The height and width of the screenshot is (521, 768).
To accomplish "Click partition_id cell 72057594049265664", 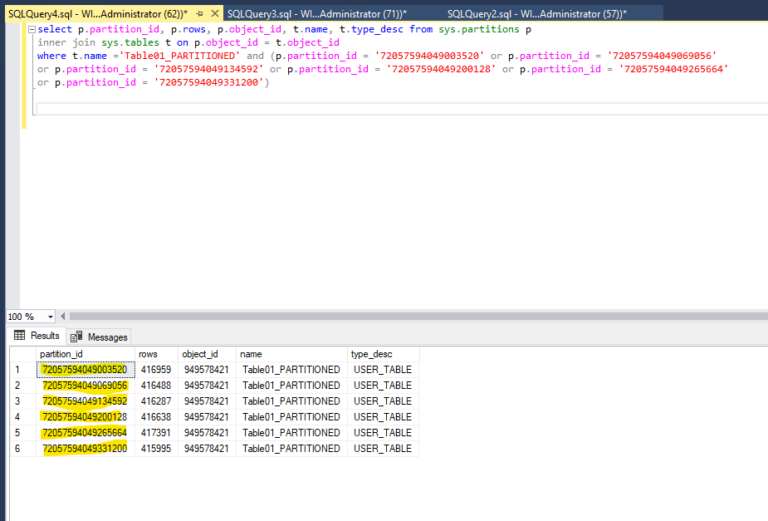I will coord(85,433).
